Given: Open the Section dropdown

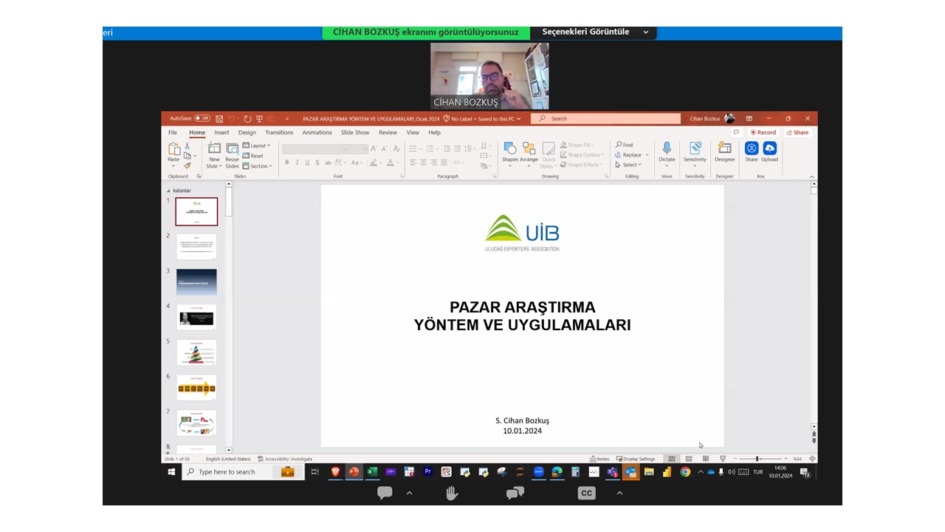Looking at the screenshot, I should 257,166.
